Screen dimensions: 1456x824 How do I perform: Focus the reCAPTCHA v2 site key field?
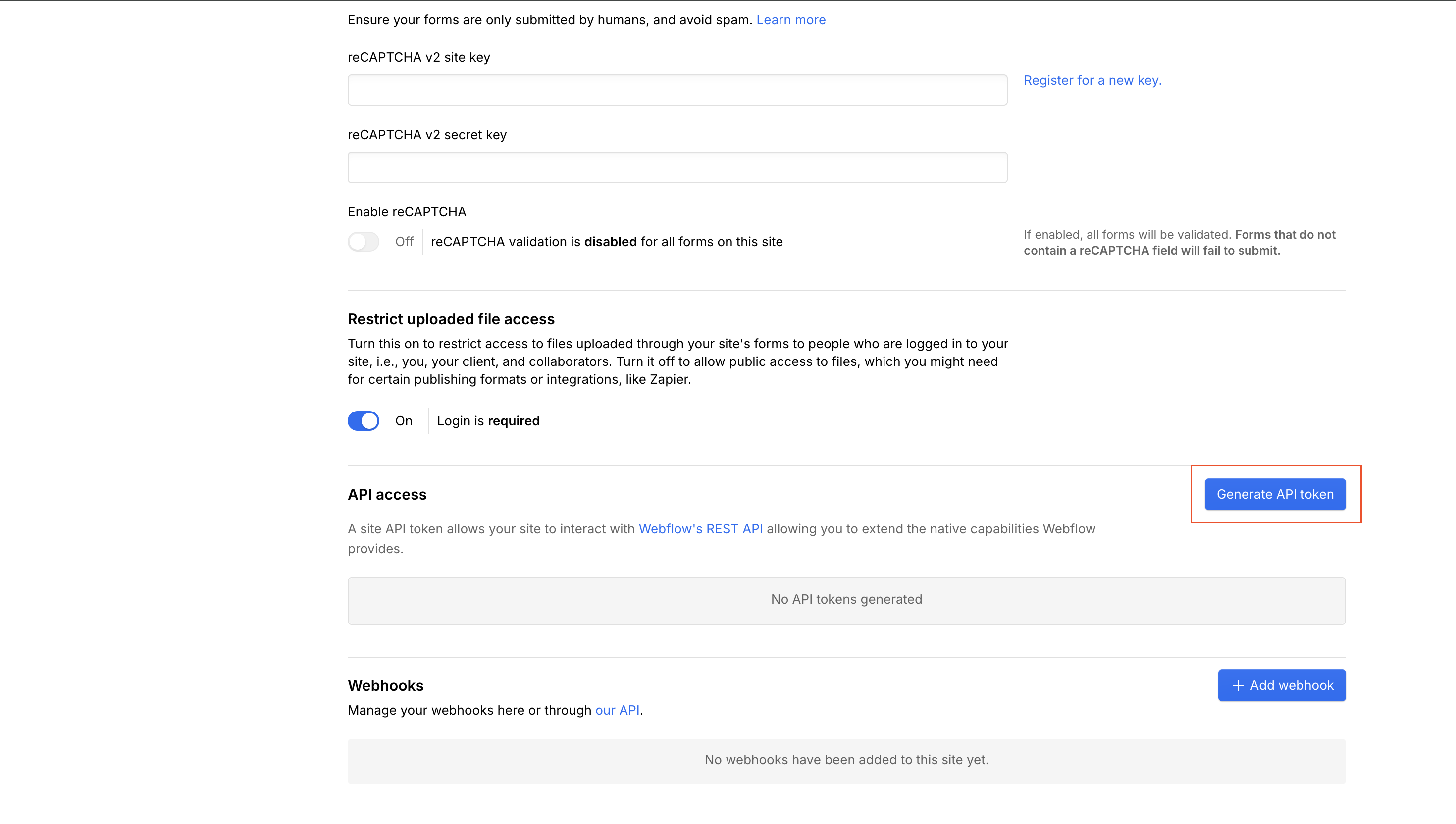(x=677, y=90)
